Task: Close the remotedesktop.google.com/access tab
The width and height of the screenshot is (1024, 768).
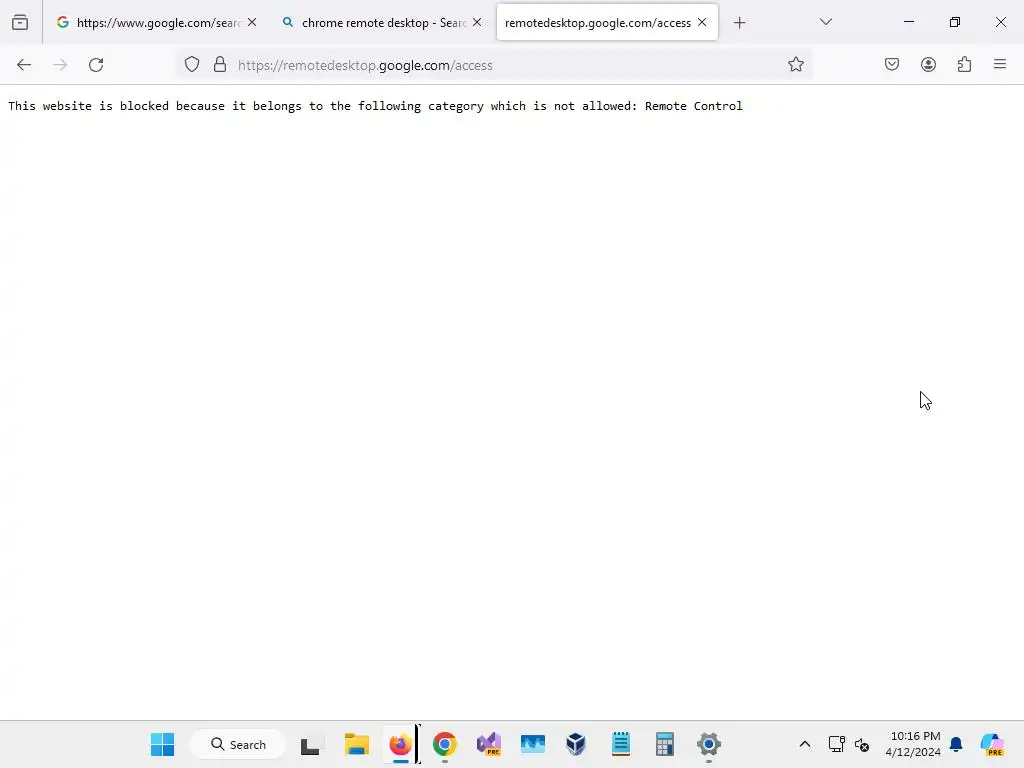Action: click(x=702, y=22)
